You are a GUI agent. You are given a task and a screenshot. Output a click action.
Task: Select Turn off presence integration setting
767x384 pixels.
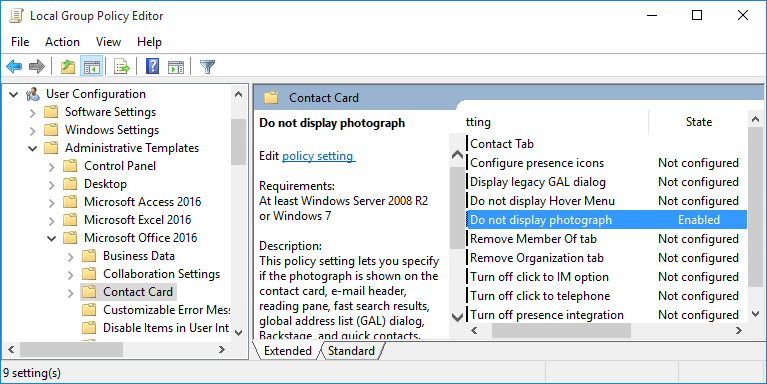607,316
